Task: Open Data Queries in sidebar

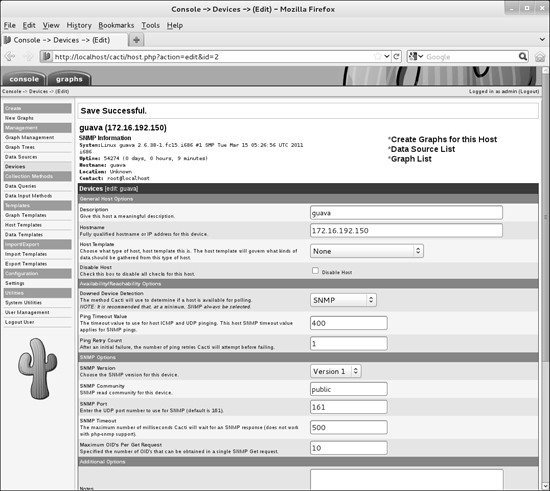Action: (21, 186)
